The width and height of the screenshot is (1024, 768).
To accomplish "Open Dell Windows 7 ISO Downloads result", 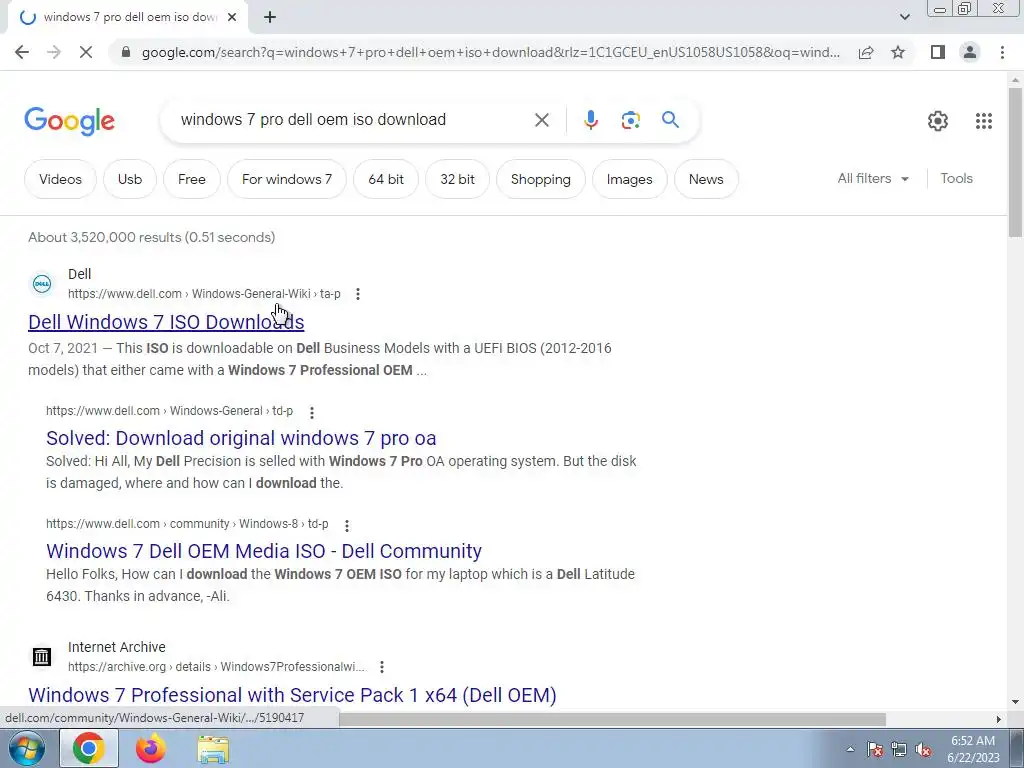I will click(x=166, y=322).
